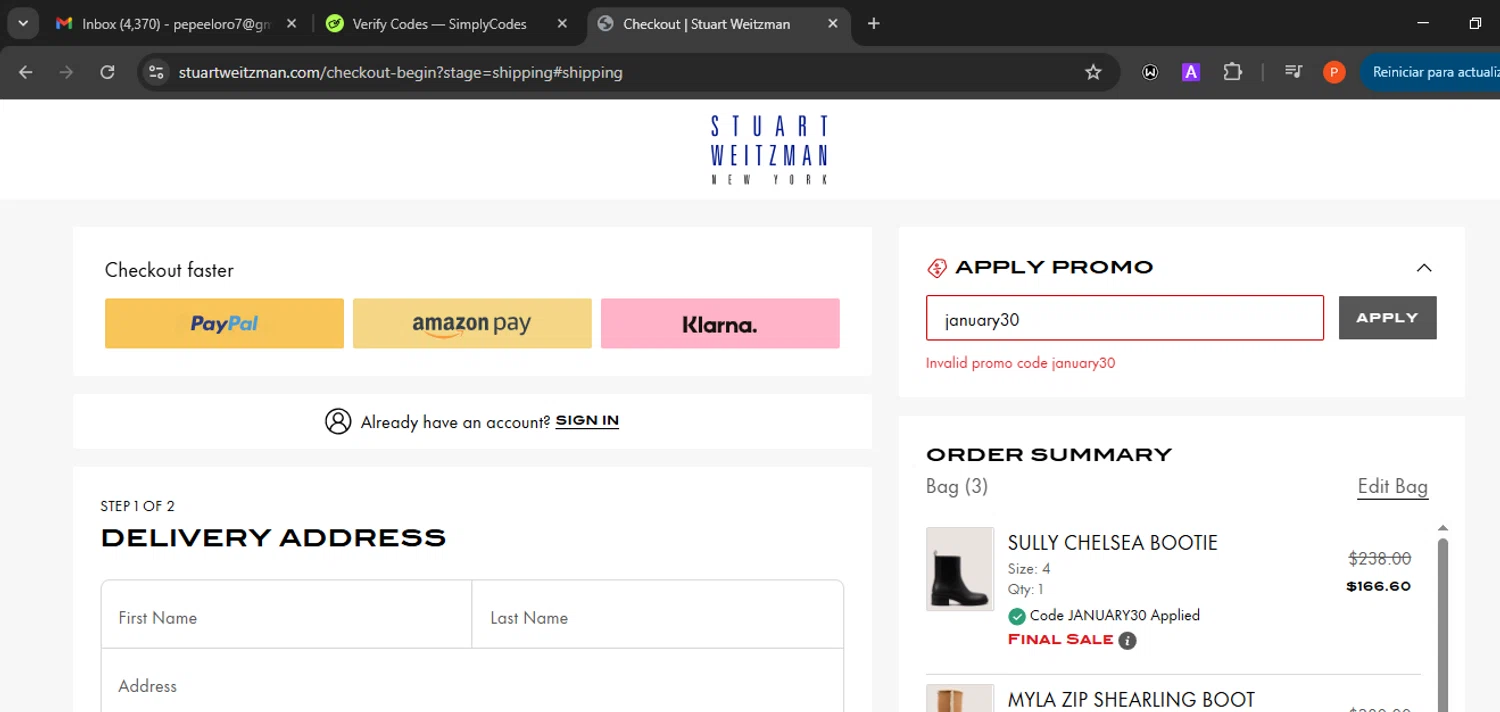
Task: Open the Sully Chelsea Bootie thumbnail
Action: [960, 569]
